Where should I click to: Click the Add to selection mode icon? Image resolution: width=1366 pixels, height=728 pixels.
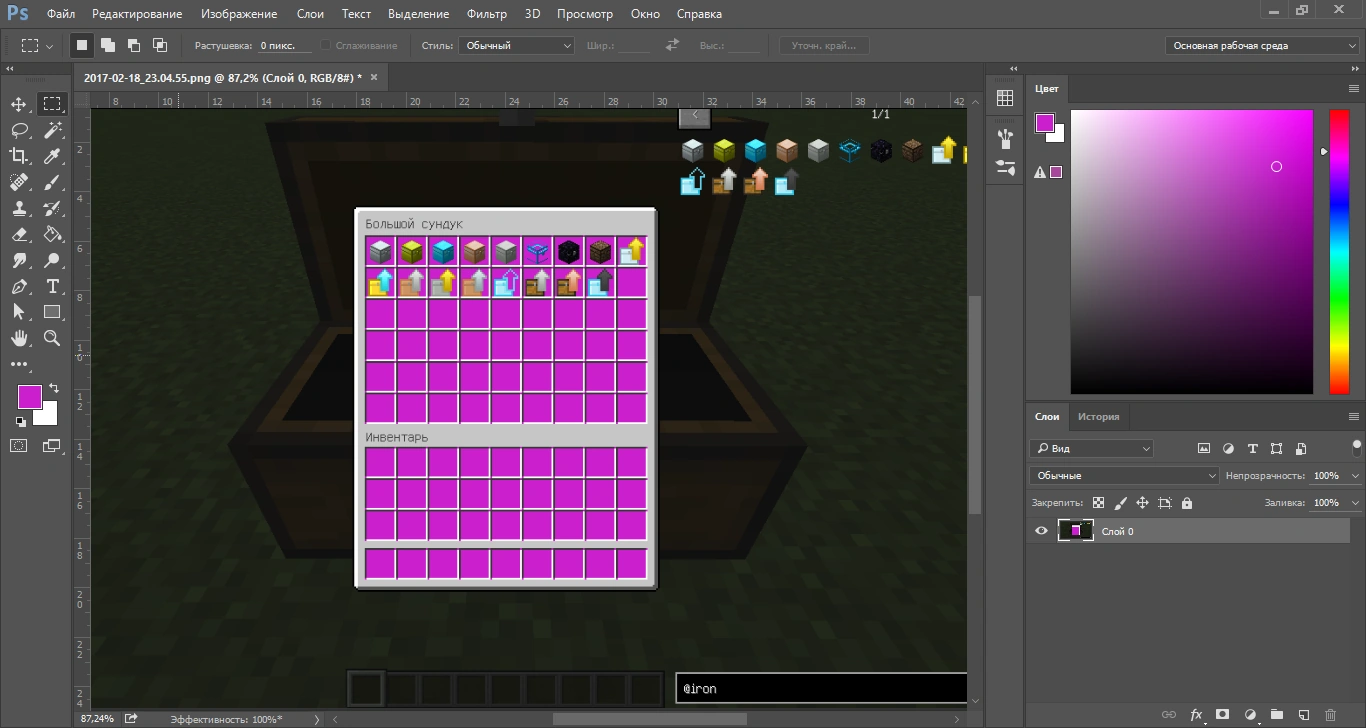point(107,45)
